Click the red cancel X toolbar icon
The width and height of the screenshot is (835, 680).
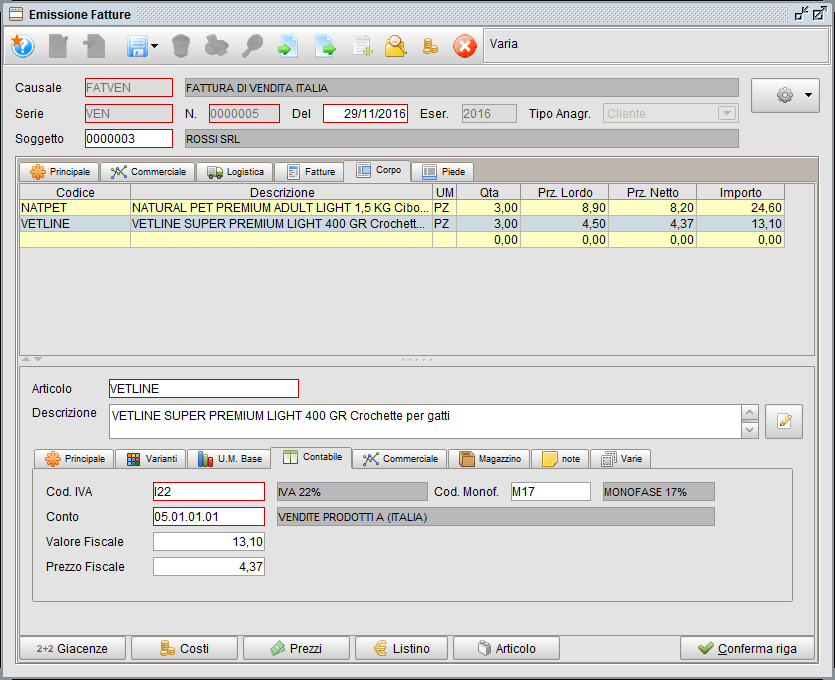click(465, 46)
